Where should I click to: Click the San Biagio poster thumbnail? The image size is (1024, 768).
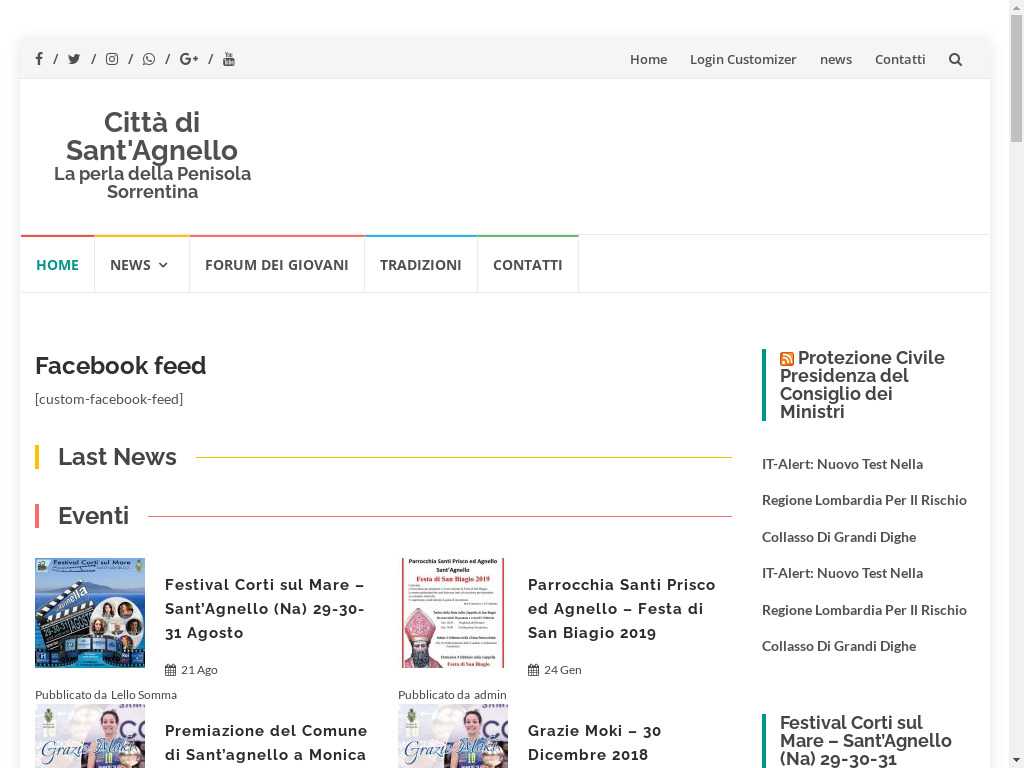(x=453, y=612)
